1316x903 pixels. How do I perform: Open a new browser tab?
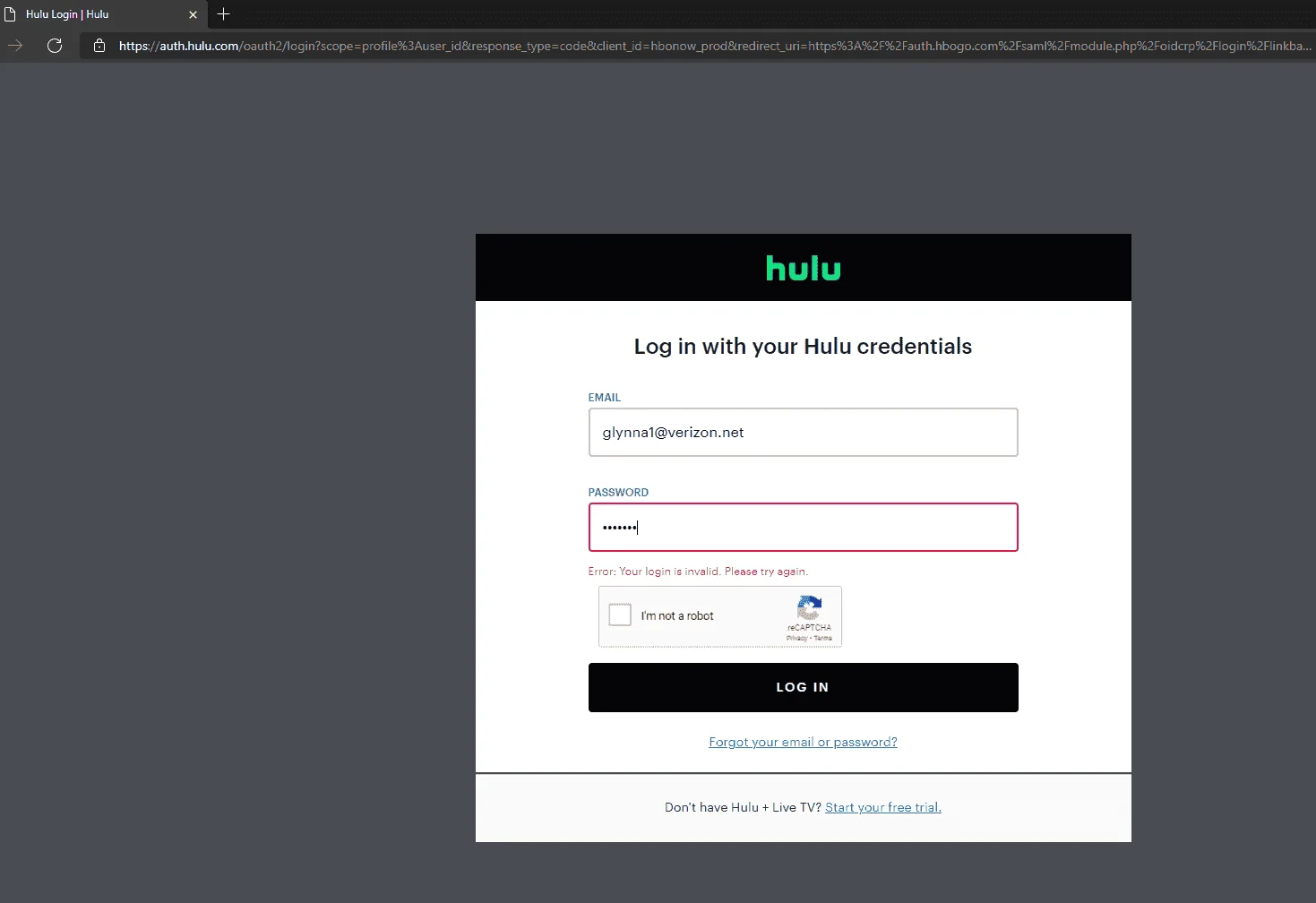click(224, 14)
